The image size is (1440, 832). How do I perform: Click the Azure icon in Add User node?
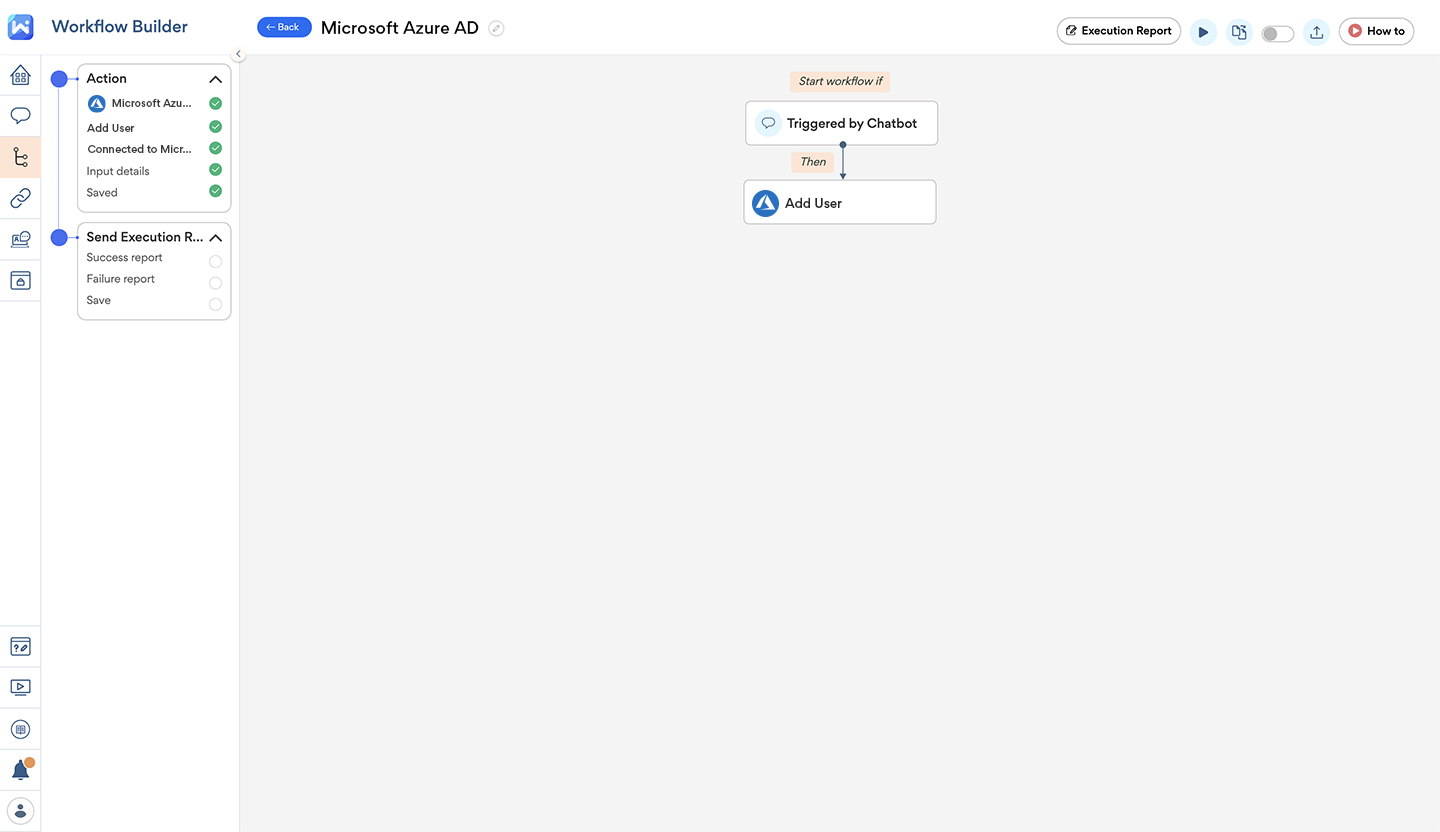pyautogui.click(x=766, y=203)
